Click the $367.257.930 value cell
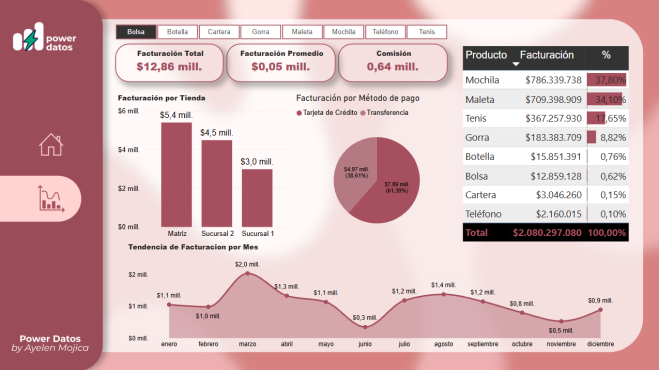The image size is (659, 370). click(x=554, y=119)
